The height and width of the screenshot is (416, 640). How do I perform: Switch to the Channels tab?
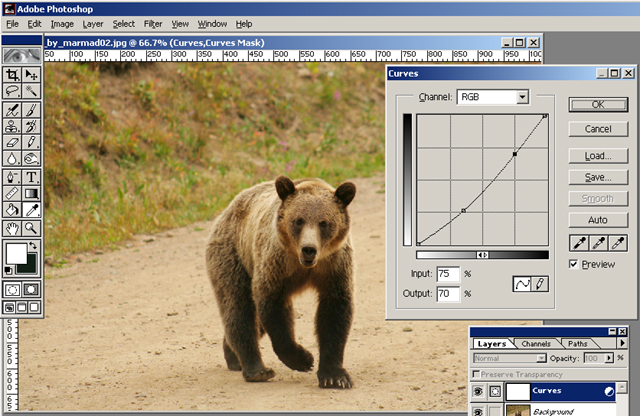pos(536,344)
